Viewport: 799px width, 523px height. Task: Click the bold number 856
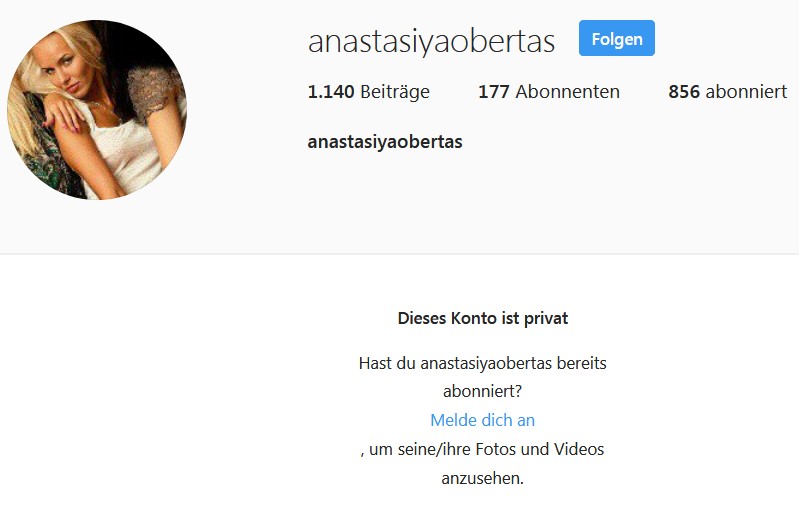[684, 92]
